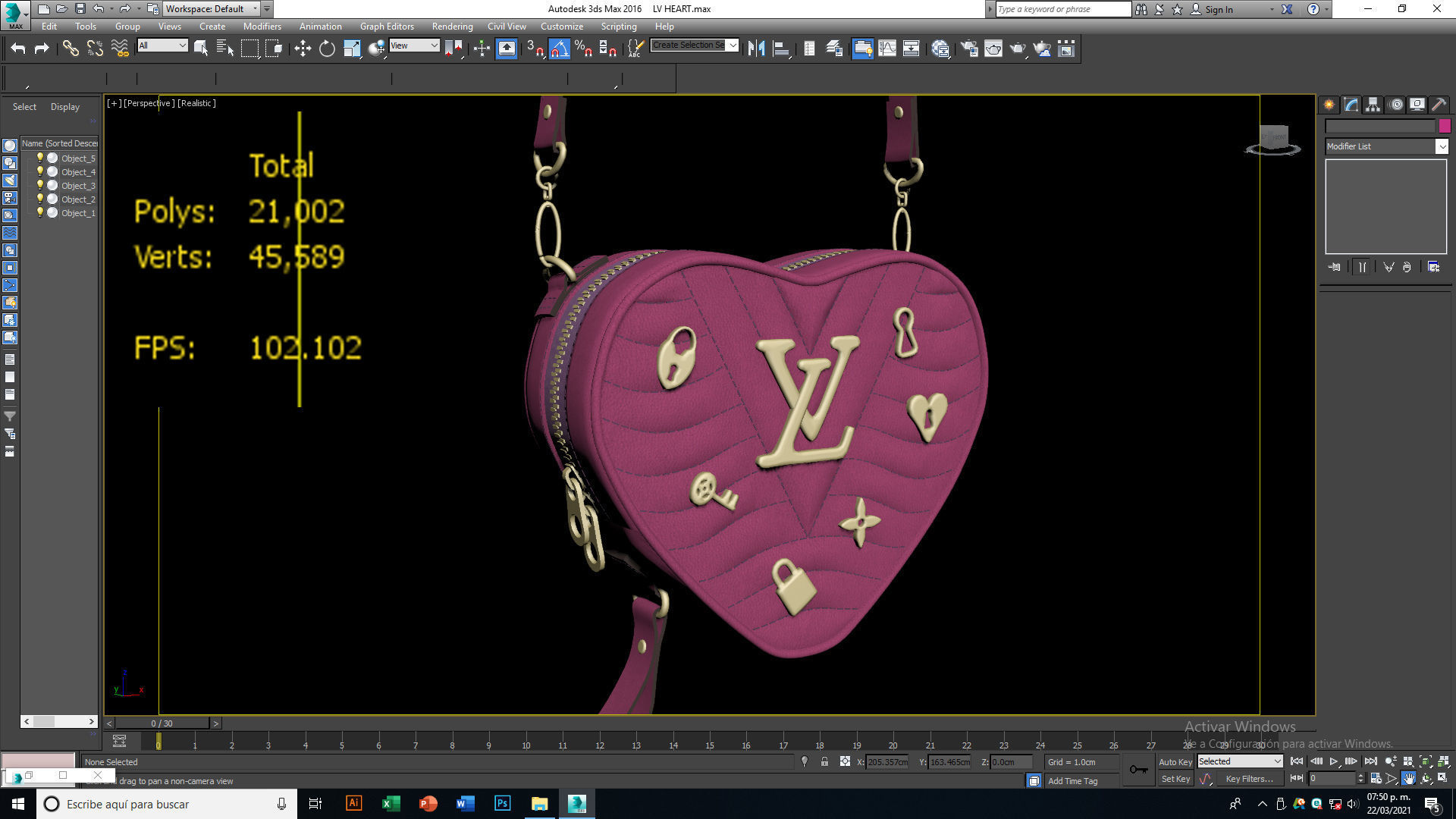Open the Rendered Frame Window
The height and width of the screenshot is (819, 1456).
(993, 49)
